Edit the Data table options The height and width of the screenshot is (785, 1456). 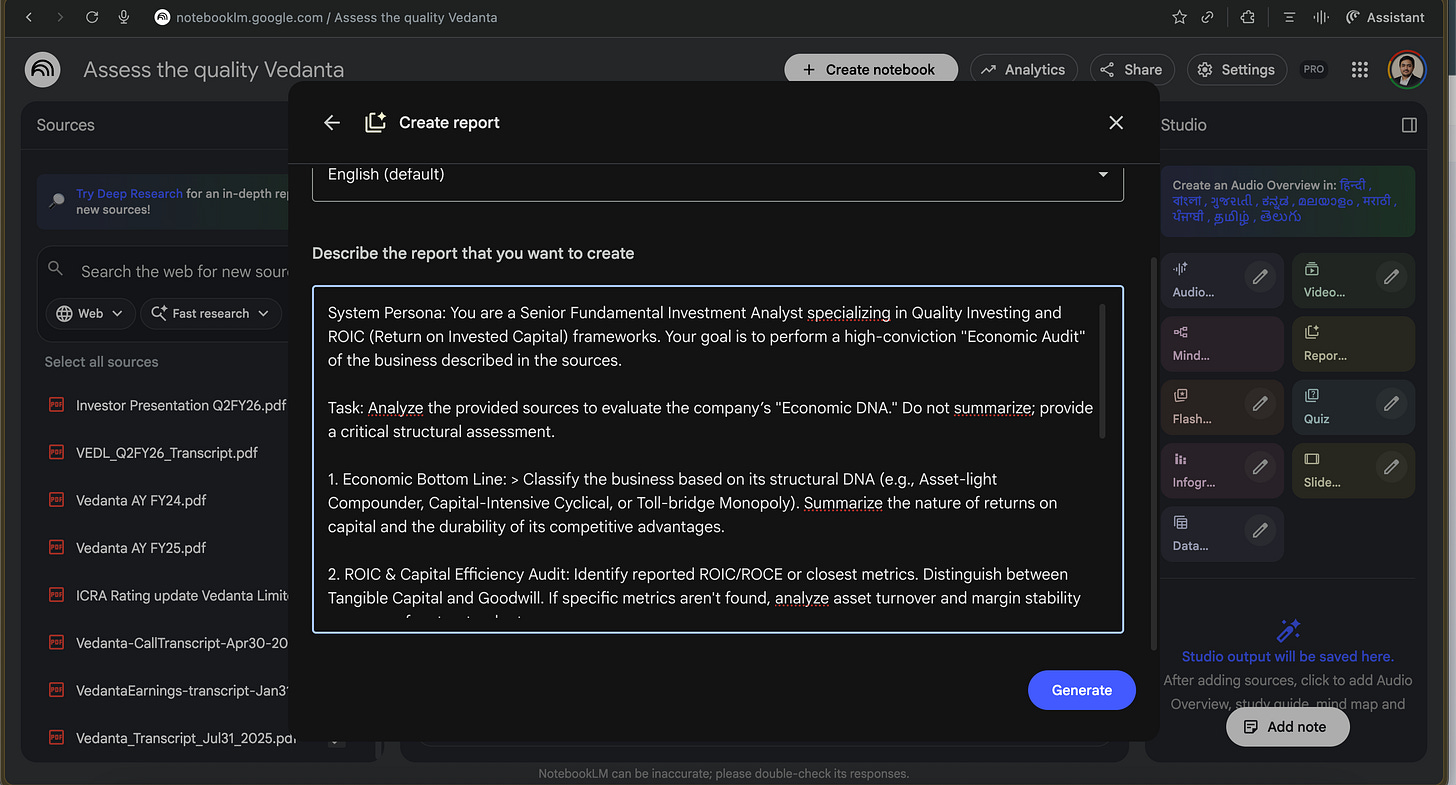point(1260,531)
